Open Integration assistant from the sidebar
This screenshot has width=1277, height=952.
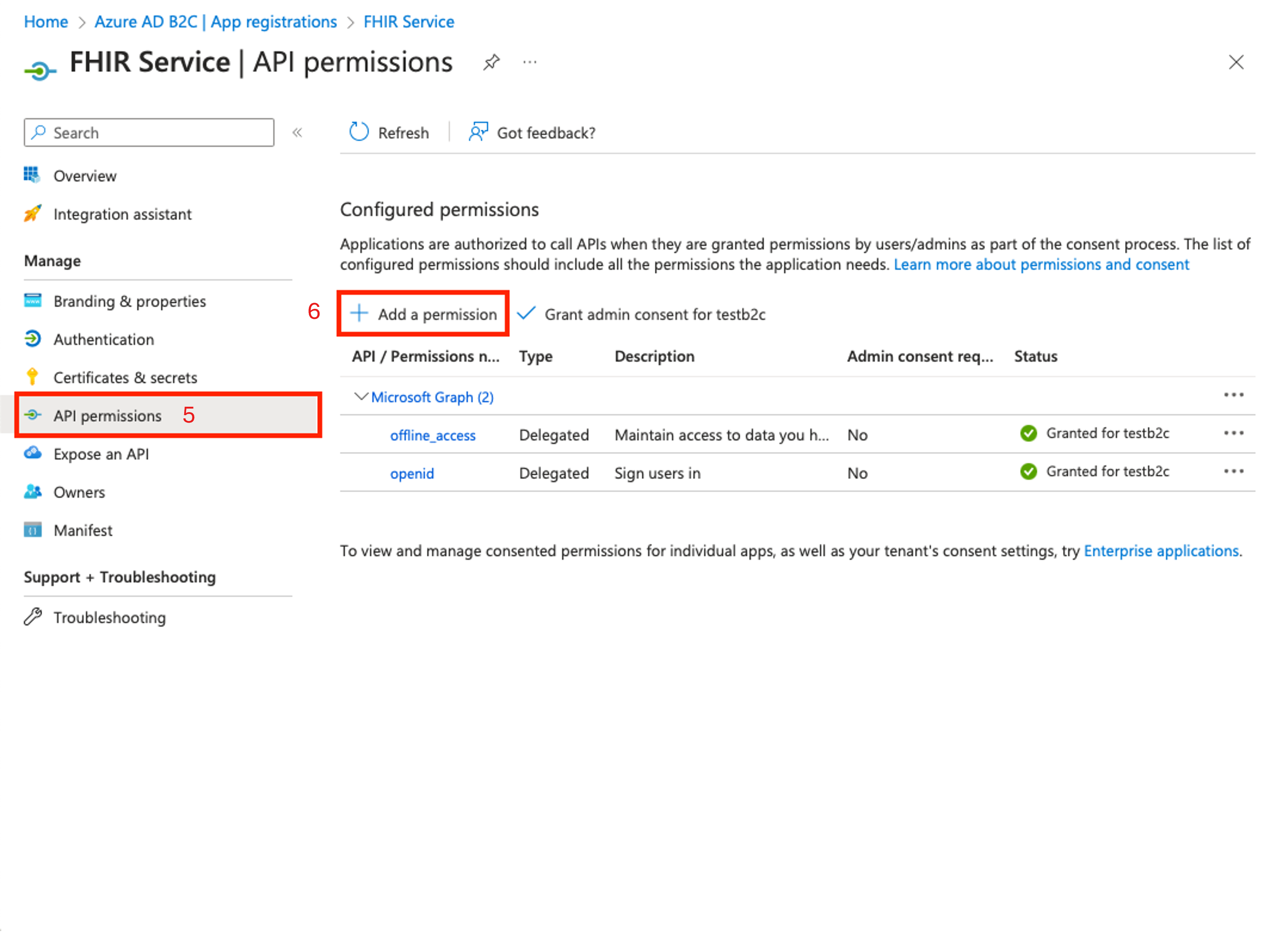(x=122, y=214)
